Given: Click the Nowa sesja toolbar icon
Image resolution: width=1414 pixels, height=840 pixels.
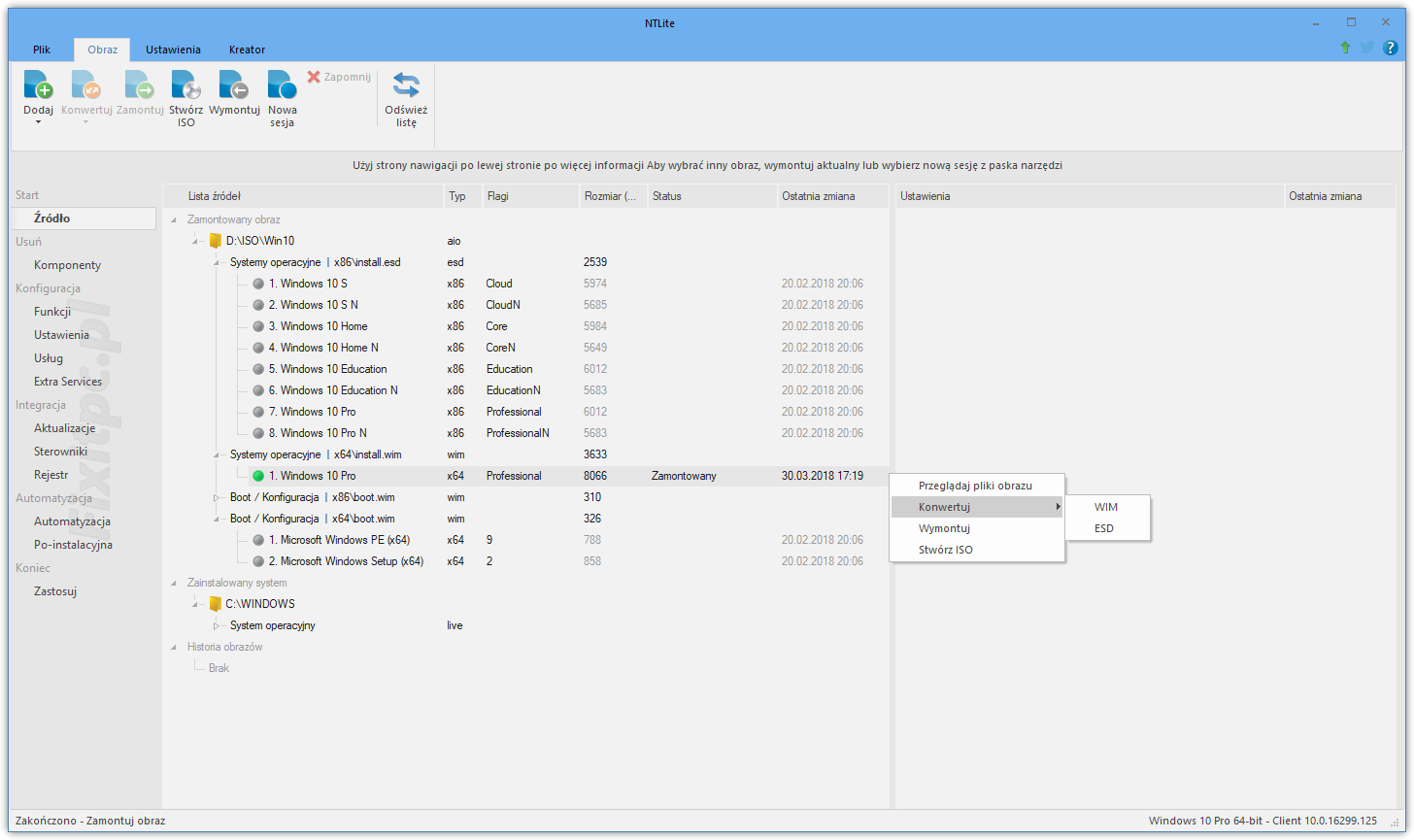Looking at the screenshot, I should pyautogui.click(x=283, y=84).
